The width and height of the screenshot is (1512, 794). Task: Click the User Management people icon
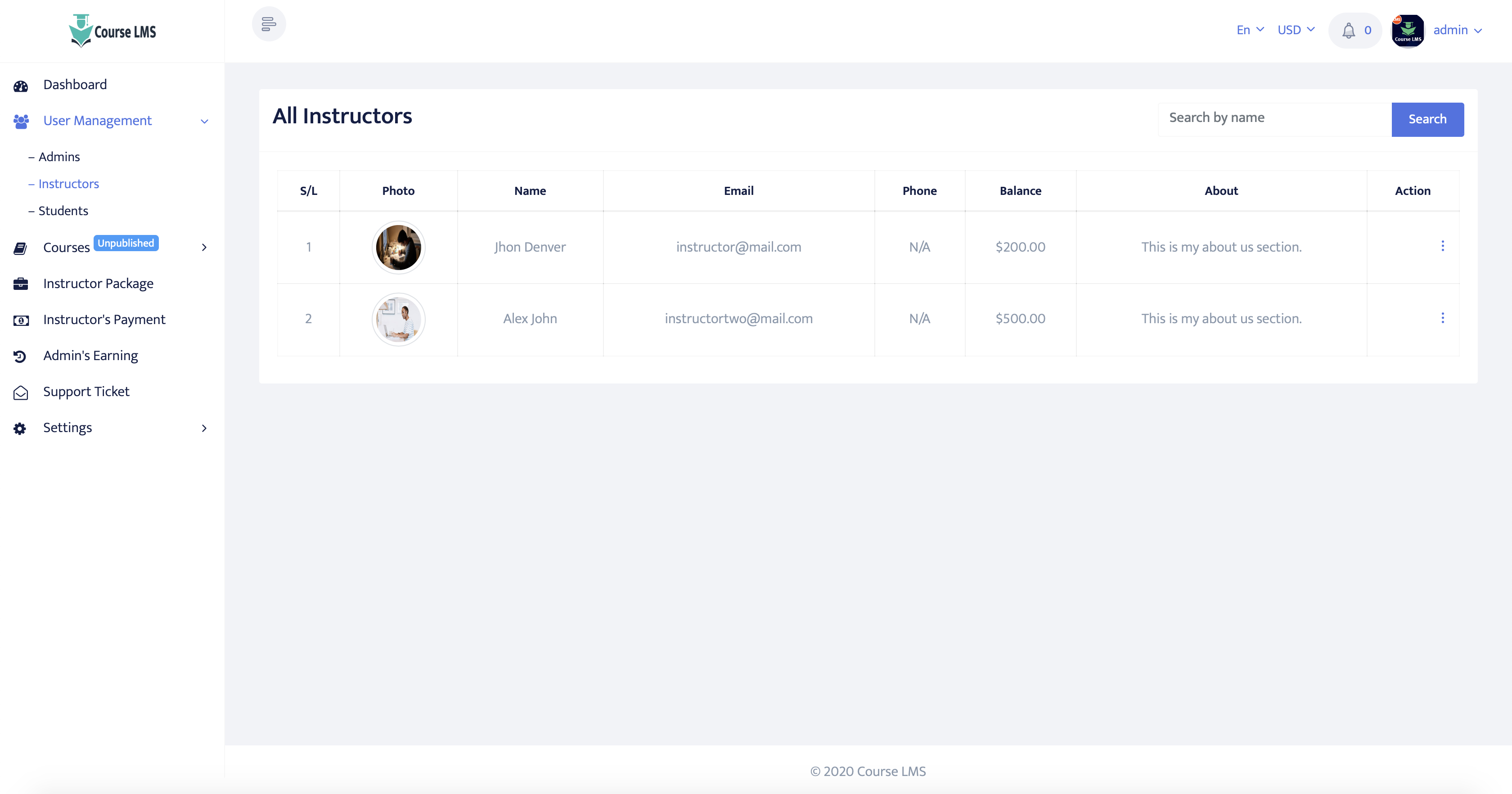(21, 122)
